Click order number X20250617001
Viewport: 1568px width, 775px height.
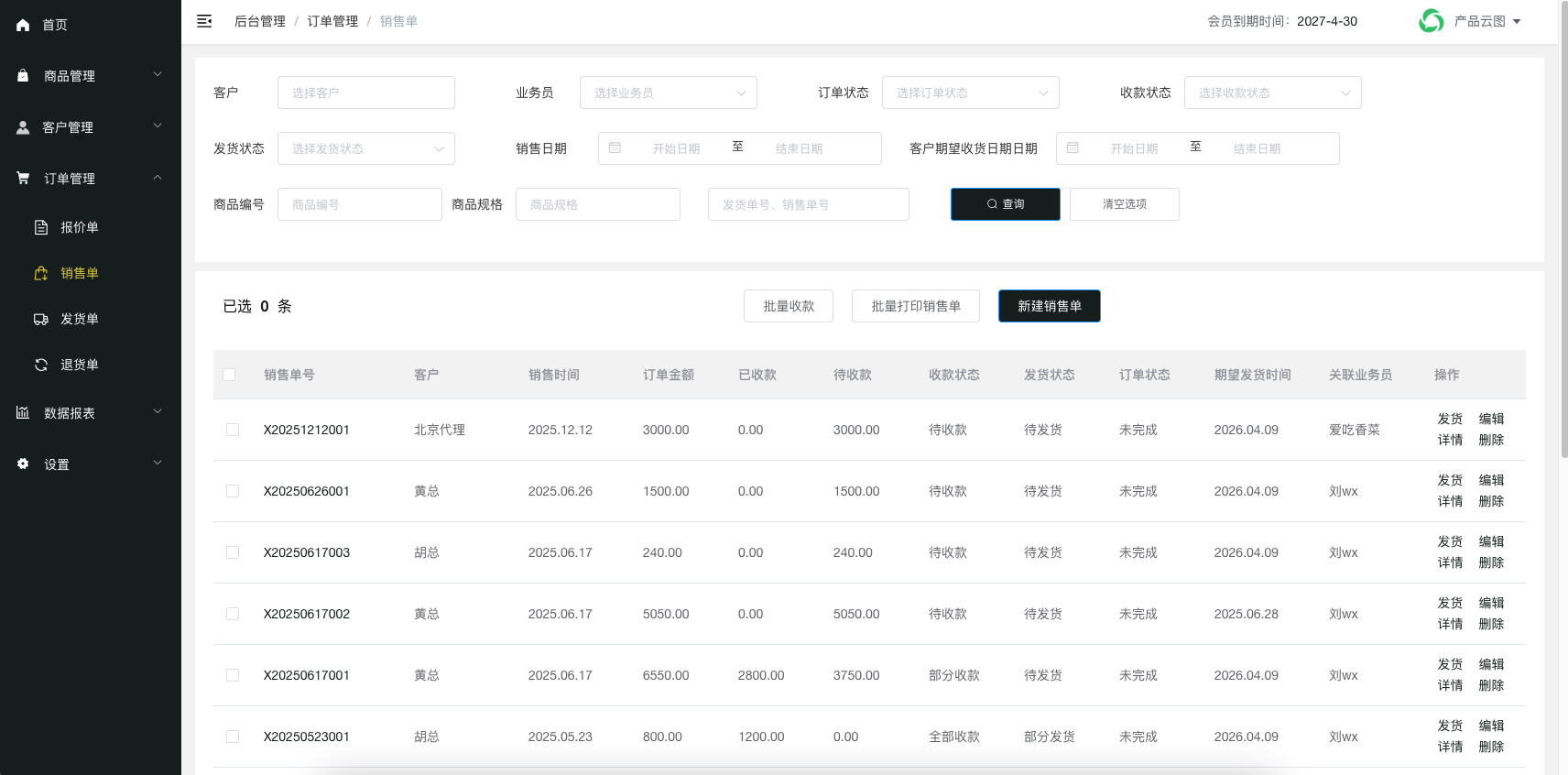pyautogui.click(x=307, y=675)
